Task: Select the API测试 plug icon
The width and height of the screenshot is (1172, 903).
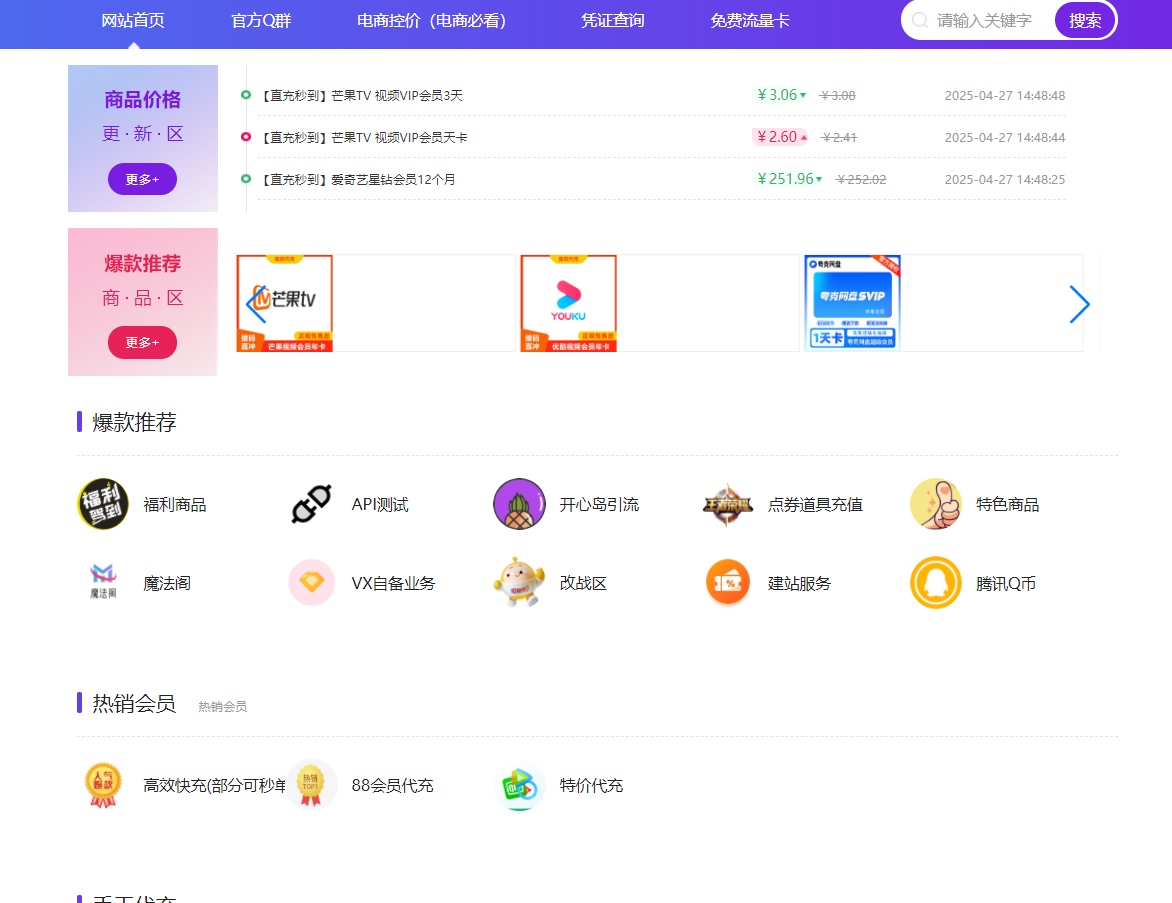Action: click(x=311, y=504)
